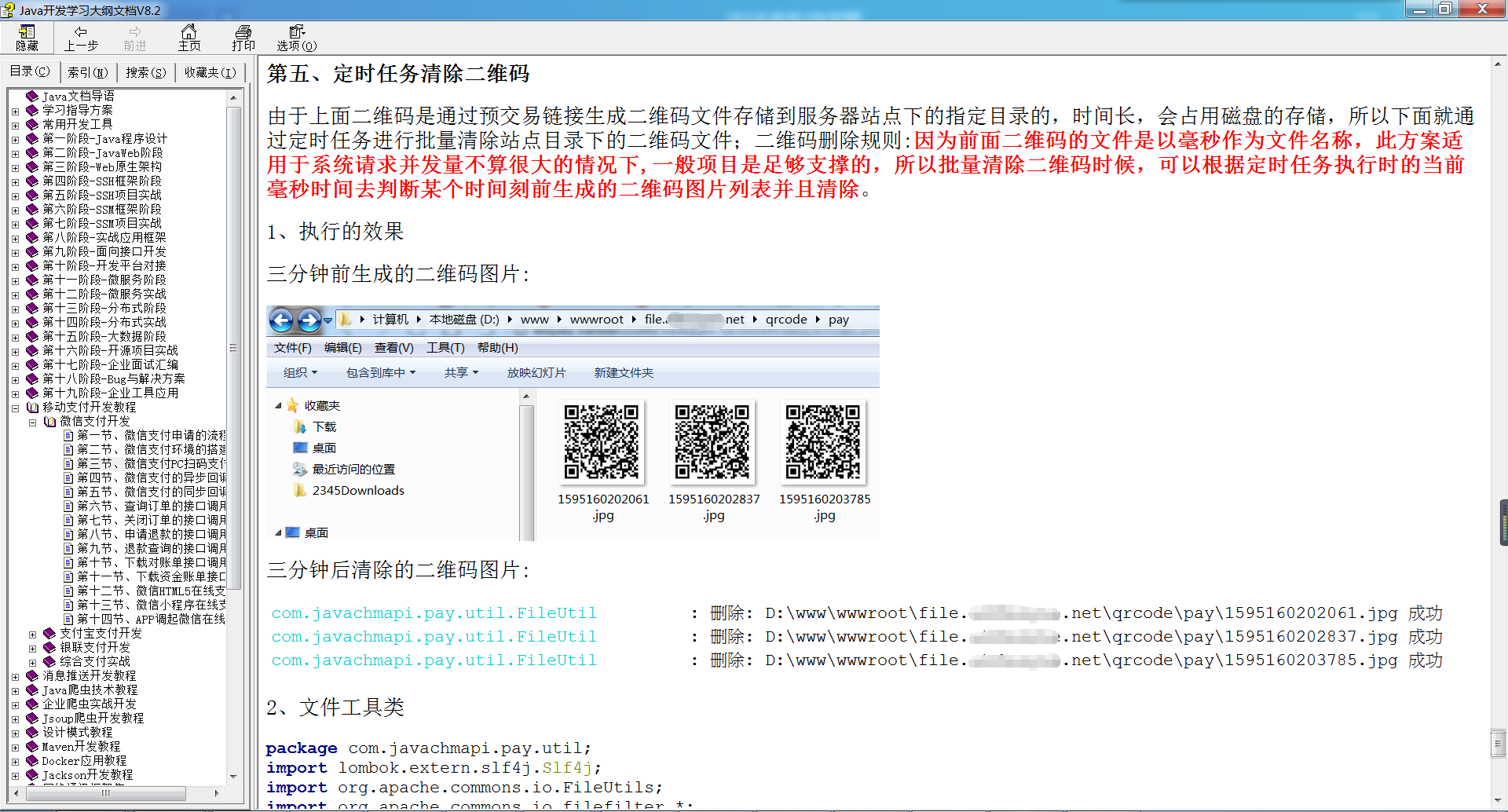Select 第三节、微信支付PC扫码支付 topic

152,464
